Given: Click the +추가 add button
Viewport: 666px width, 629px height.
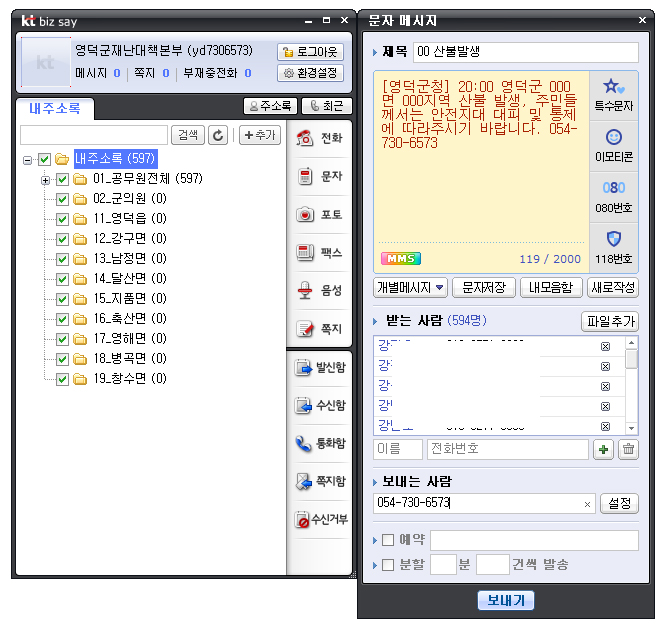Looking at the screenshot, I should coord(260,135).
